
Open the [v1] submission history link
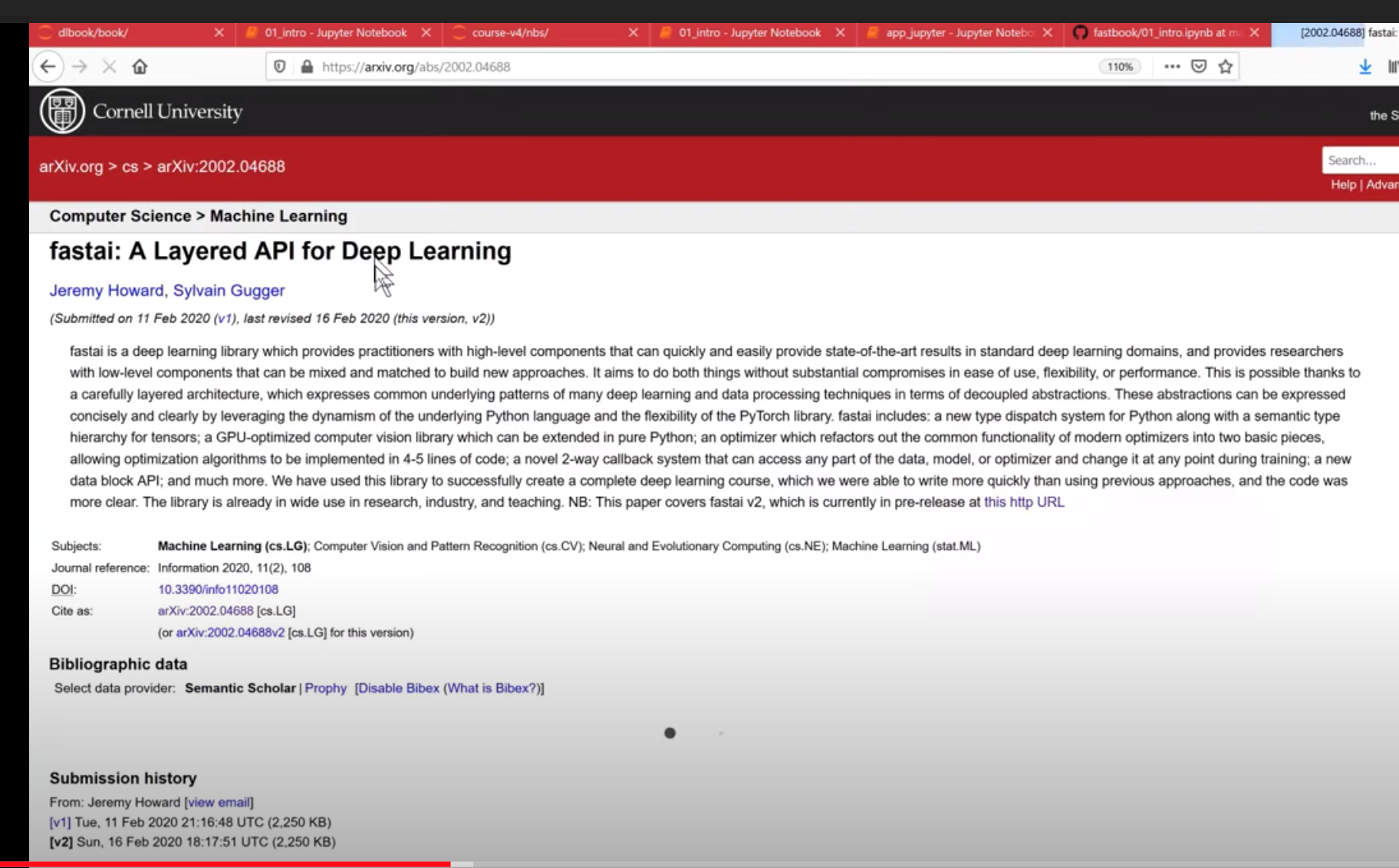tap(60, 822)
